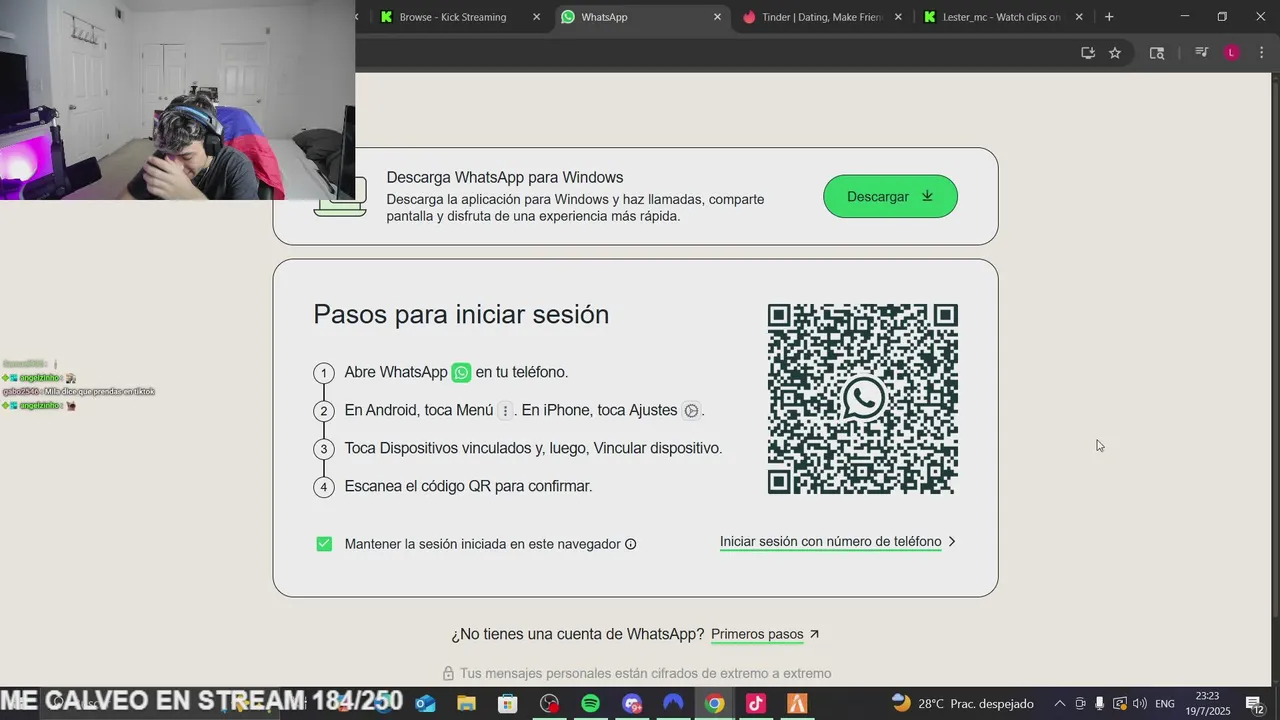
Task: Open Spotify from taskbar
Action: [590, 704]
